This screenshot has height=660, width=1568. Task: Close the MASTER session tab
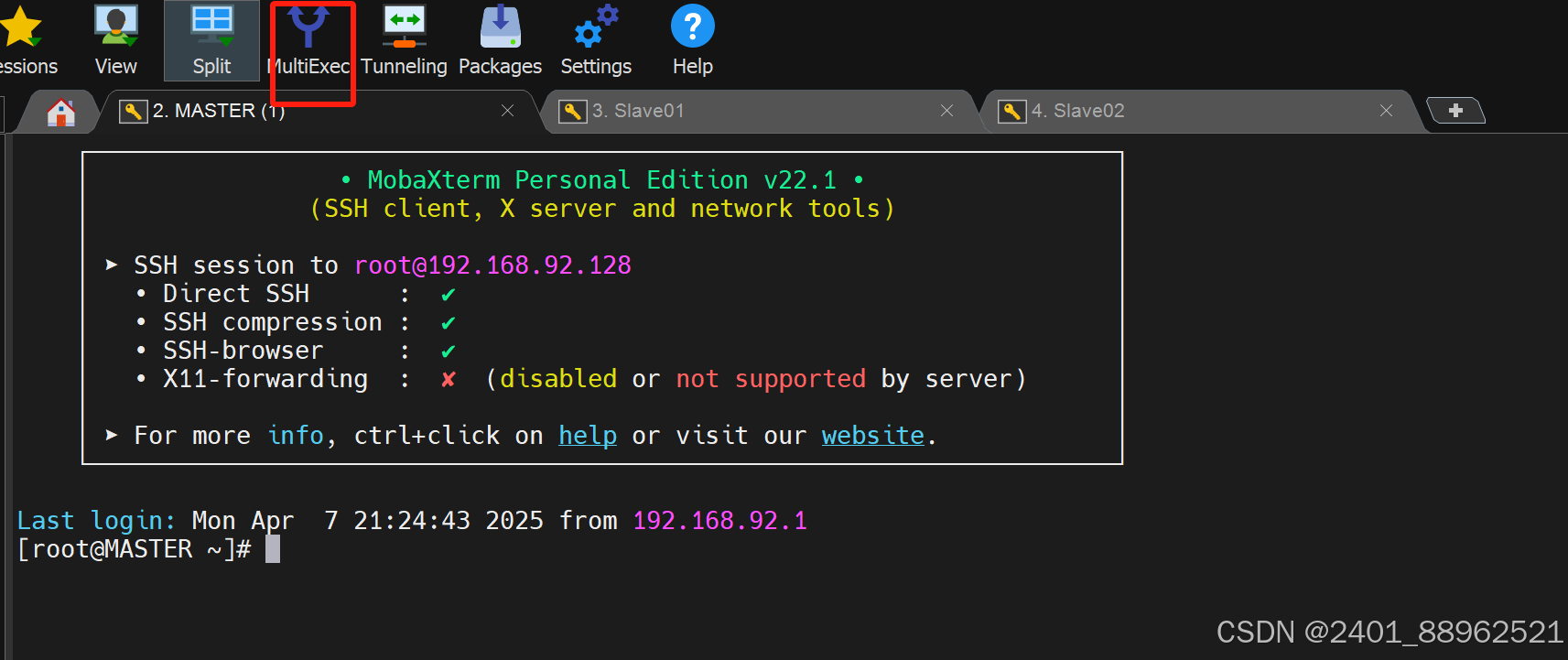507,111
